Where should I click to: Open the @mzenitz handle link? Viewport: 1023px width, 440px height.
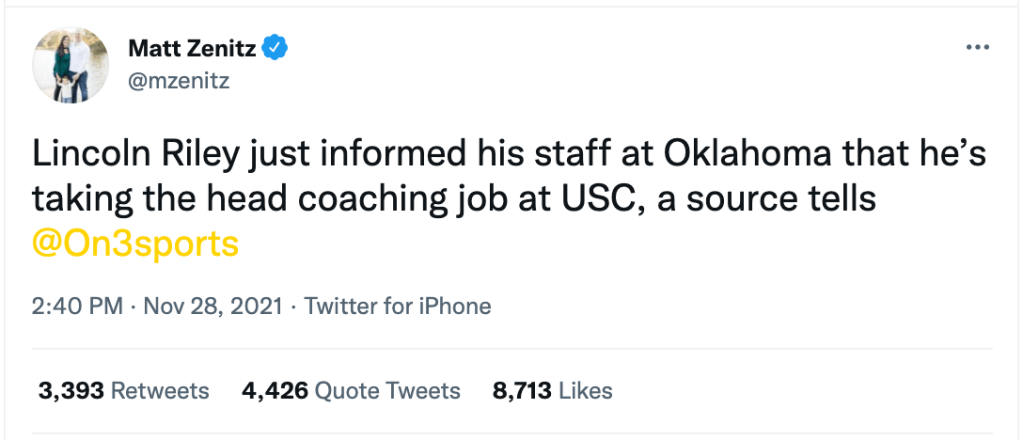click(179, 81)
